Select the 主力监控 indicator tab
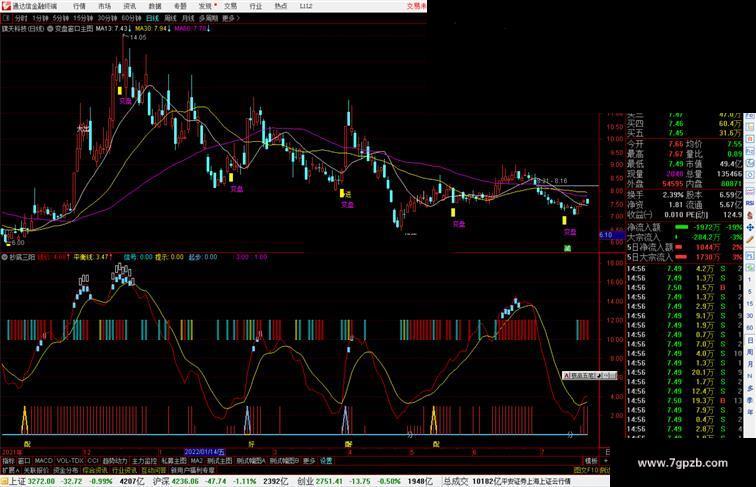This screenshot has width=756, height=487. [144, 461]
